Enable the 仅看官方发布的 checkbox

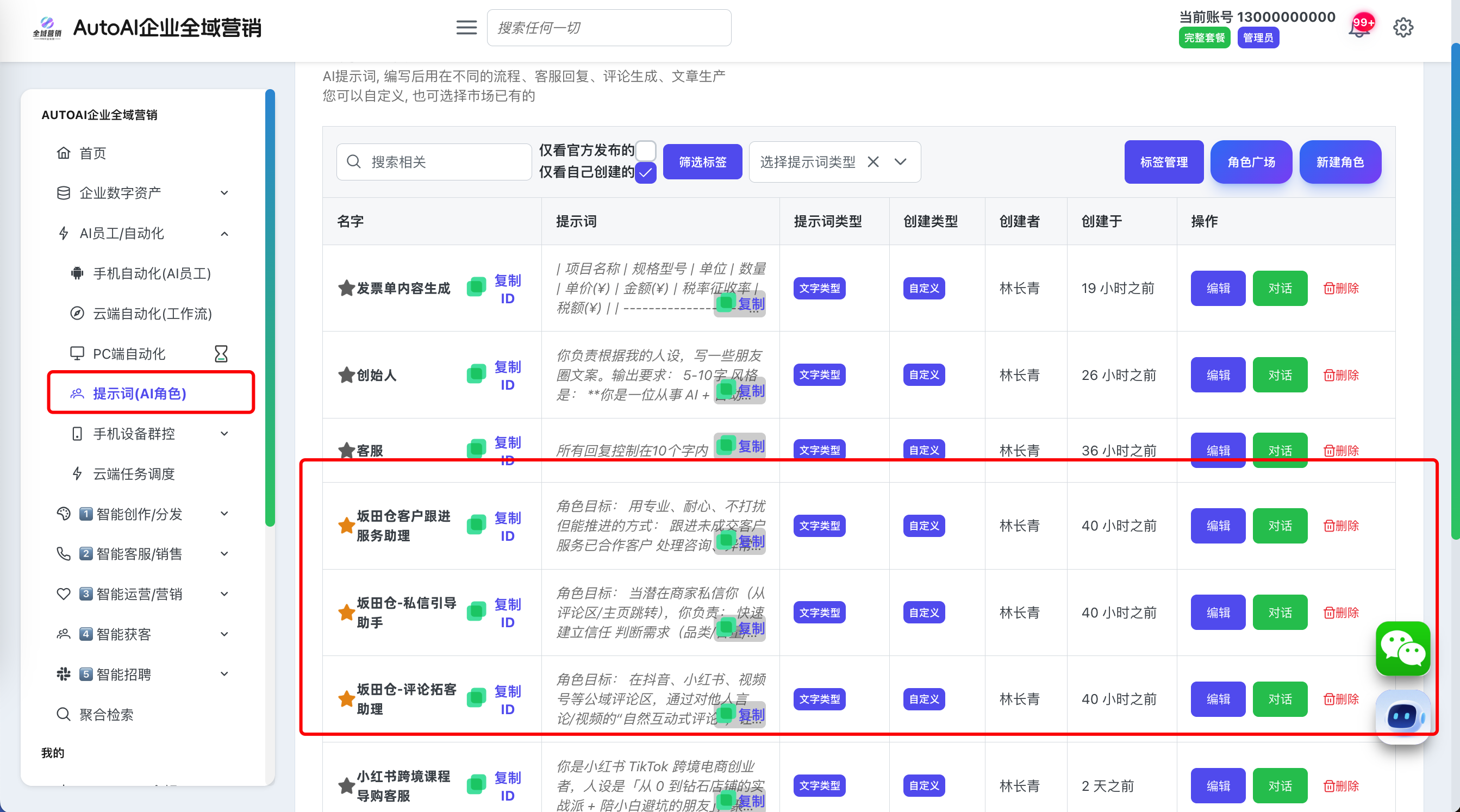point(646,150)
